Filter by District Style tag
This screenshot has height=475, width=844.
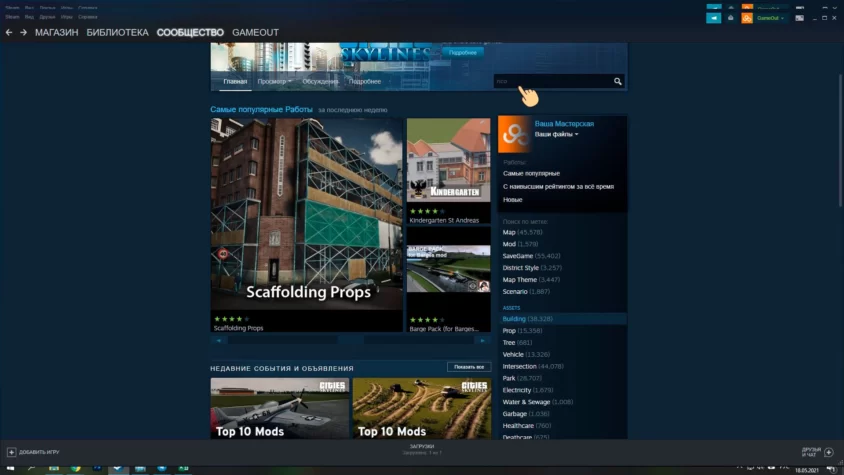pos(532,268)
